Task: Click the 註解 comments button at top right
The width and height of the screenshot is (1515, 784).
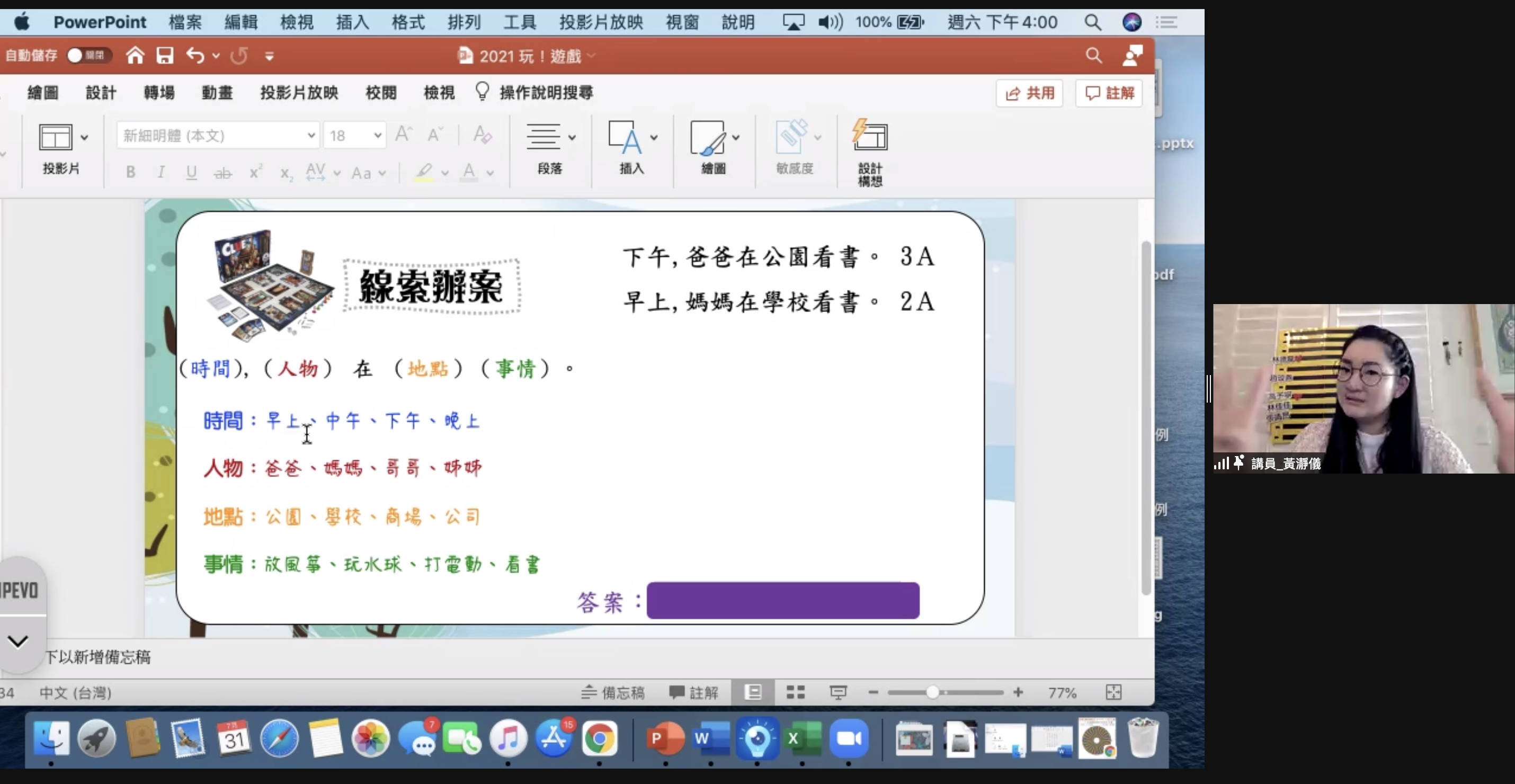Action: [1109, 93]
